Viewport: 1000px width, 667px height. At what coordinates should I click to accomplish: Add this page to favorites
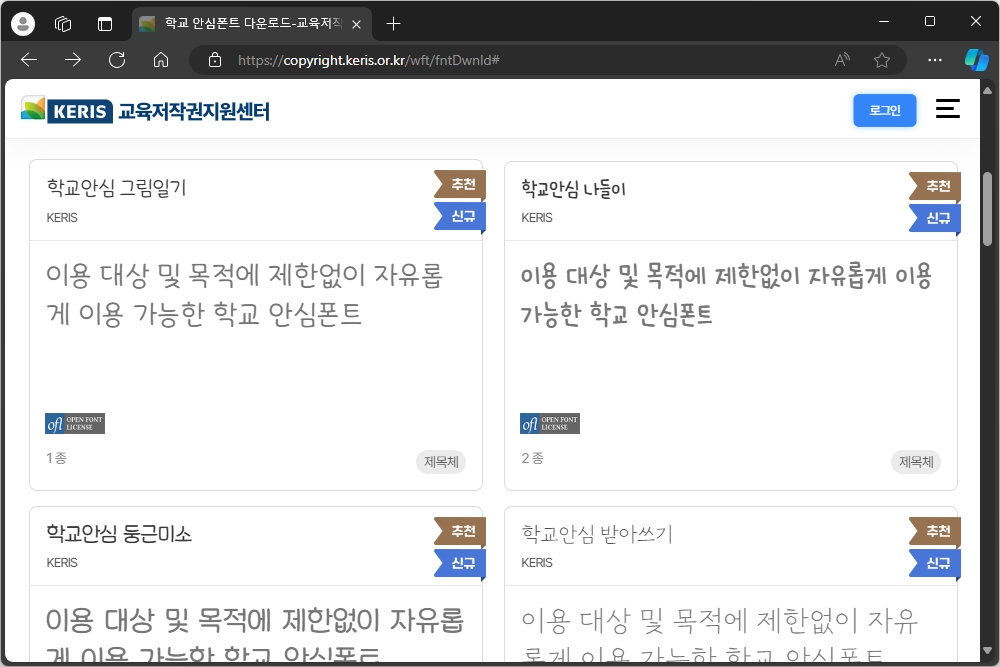882,60
